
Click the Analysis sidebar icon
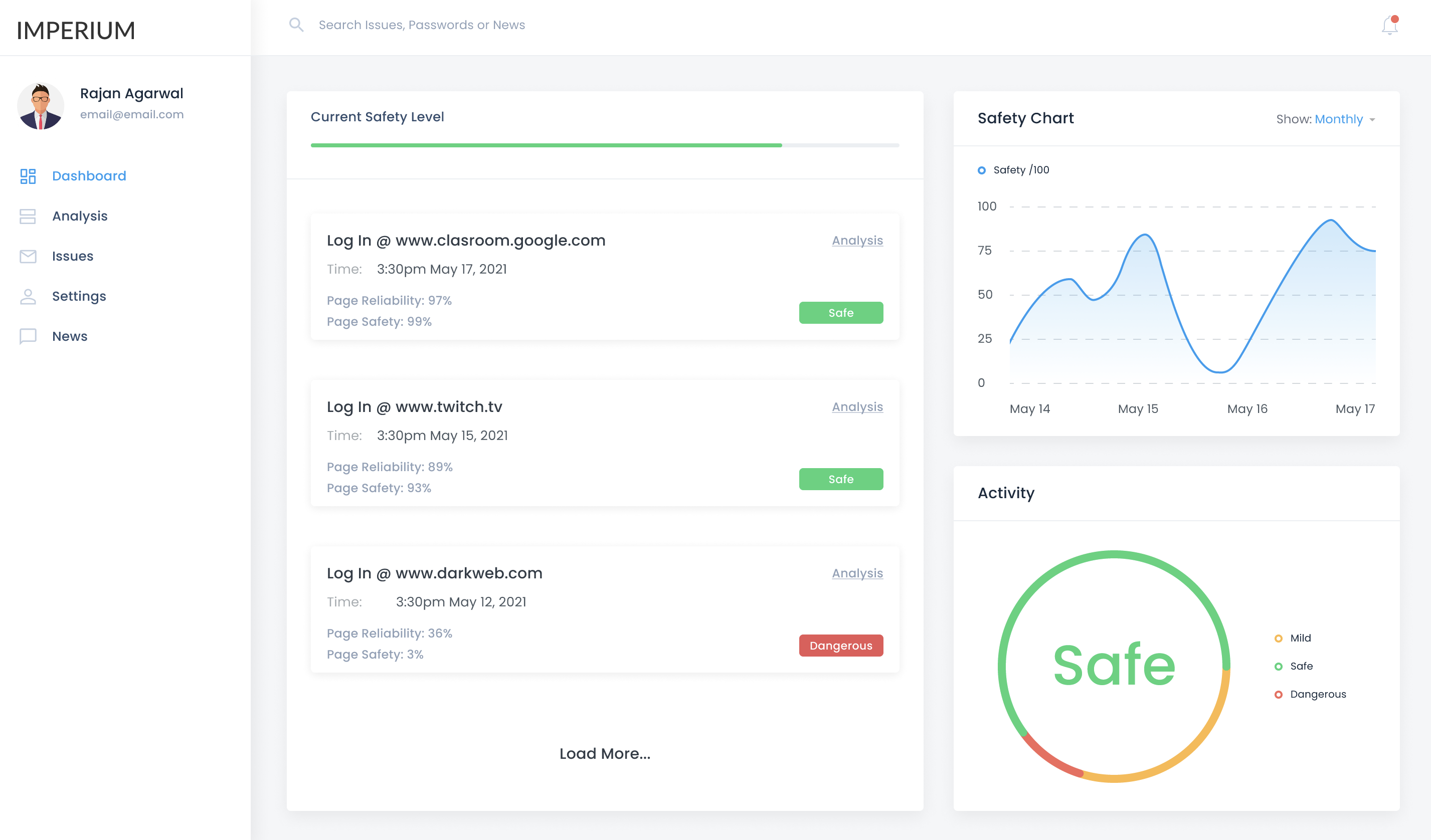coord(28,216)
